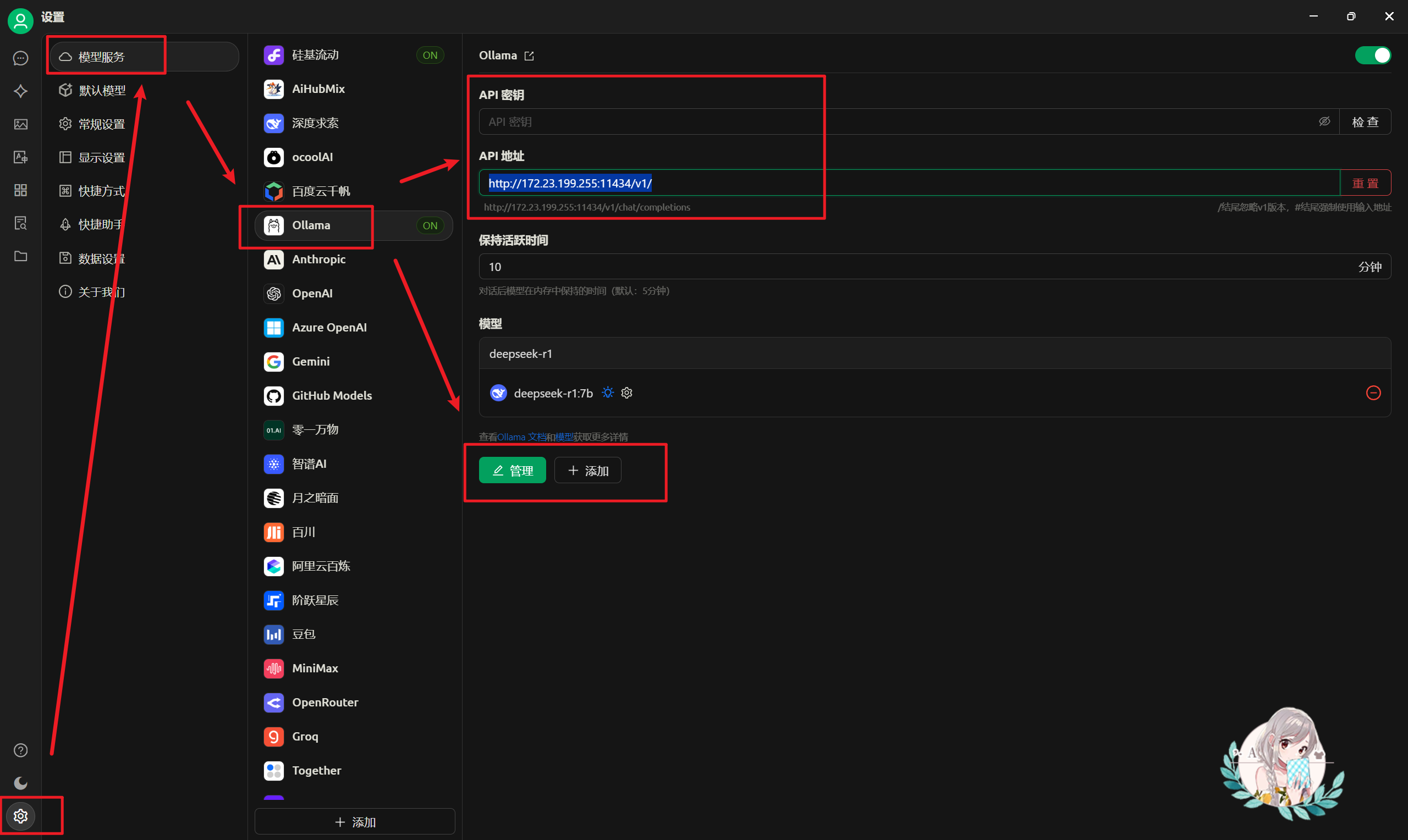This screenshot has width=1408, height=840.
Task: Select 默认模型 in settings menu
Action: 102,91
